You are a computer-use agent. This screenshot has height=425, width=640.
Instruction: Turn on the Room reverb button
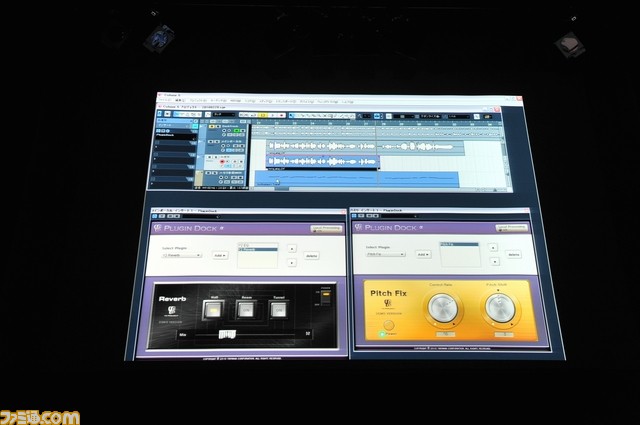[x=246, y=310]
